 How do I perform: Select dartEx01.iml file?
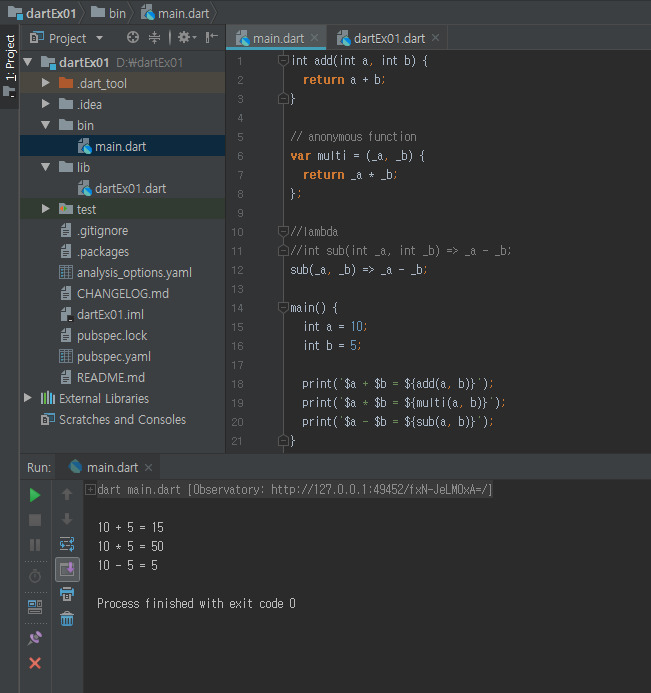(122, 314)
